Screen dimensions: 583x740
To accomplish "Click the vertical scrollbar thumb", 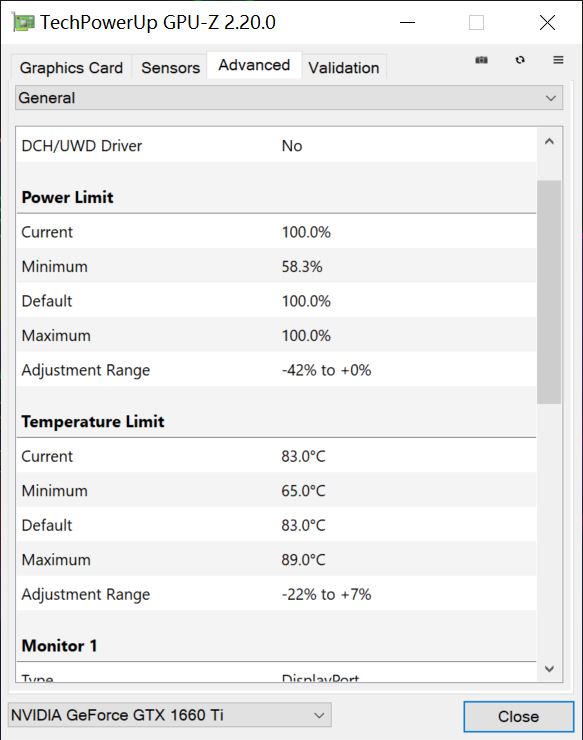I will click(549, 292).
